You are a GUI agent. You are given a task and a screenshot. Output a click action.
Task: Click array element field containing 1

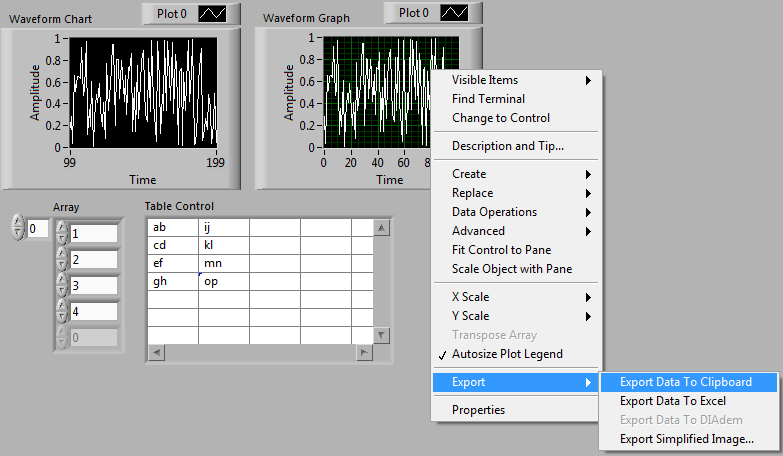point(93,233)
